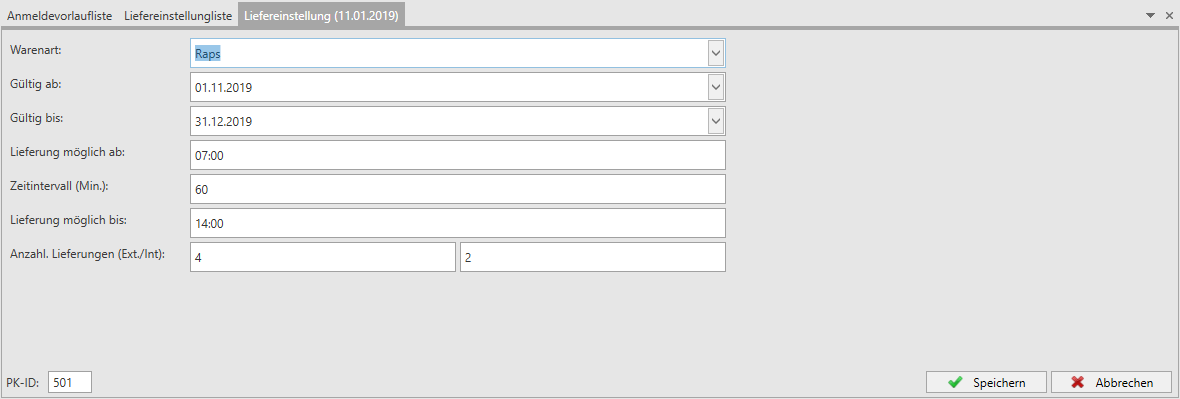Expand the Warenart dropdown arrow
Screen dimensions: 1180x399
pos(716,53)
